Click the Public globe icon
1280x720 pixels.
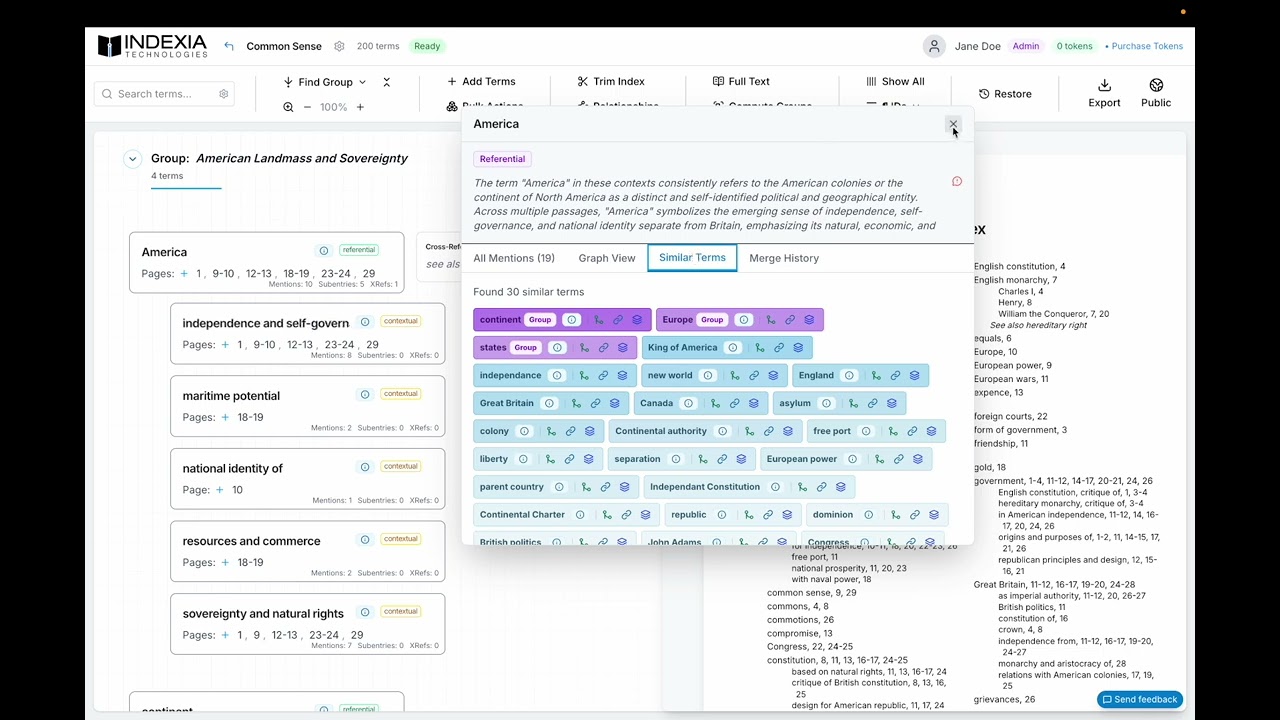pos(1156,85)
